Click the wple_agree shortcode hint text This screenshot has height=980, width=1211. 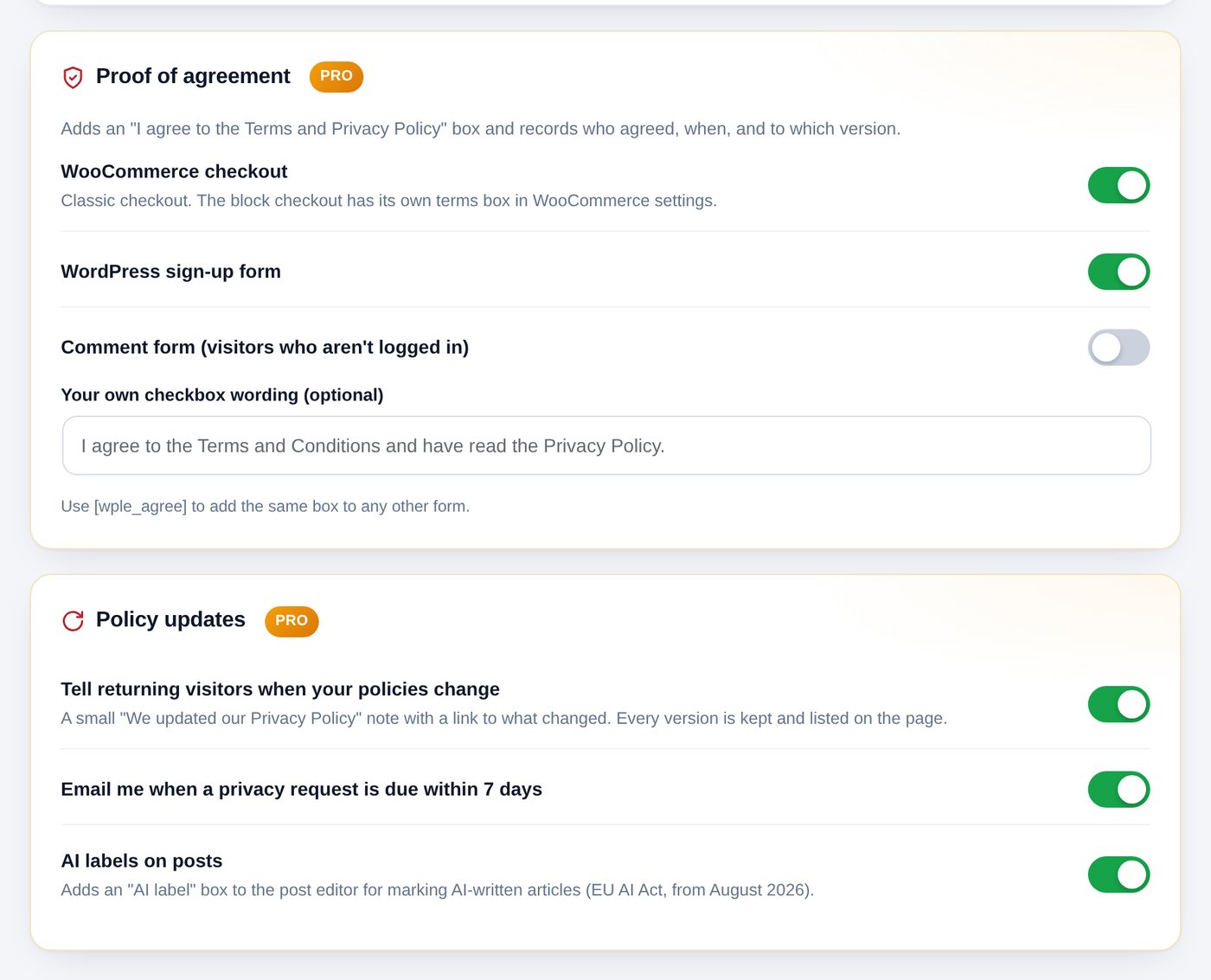coord(265,506)
